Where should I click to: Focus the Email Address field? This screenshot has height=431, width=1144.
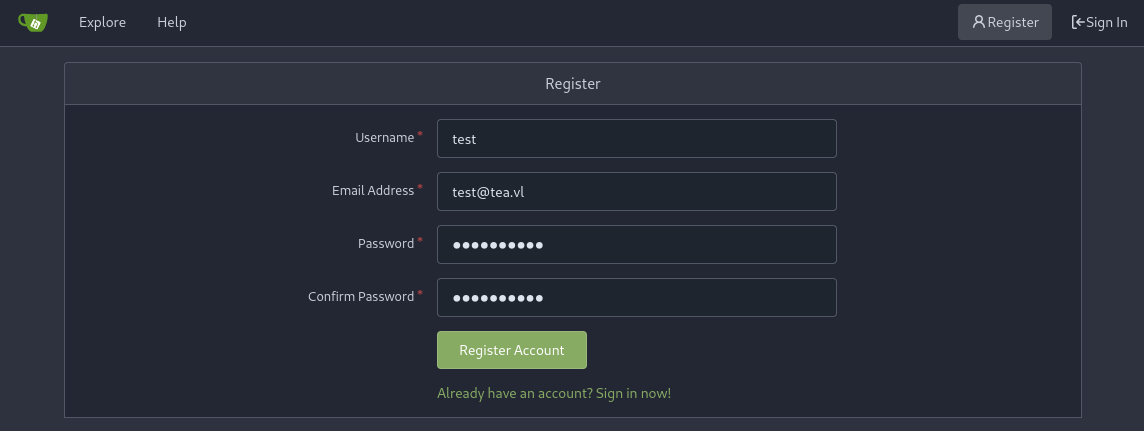[636, 192]
